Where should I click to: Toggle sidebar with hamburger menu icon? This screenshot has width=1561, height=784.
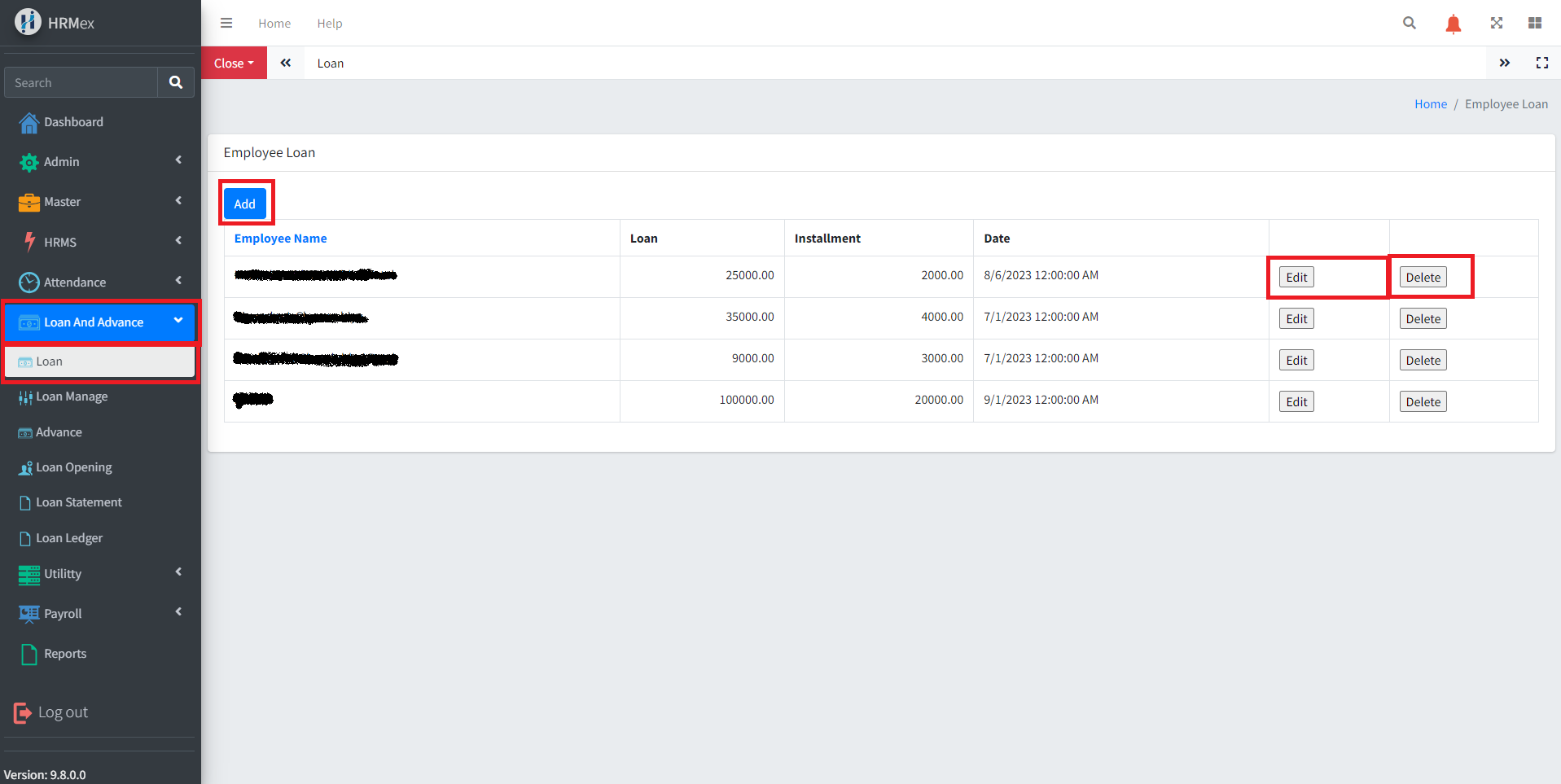[x=226, y=23]
